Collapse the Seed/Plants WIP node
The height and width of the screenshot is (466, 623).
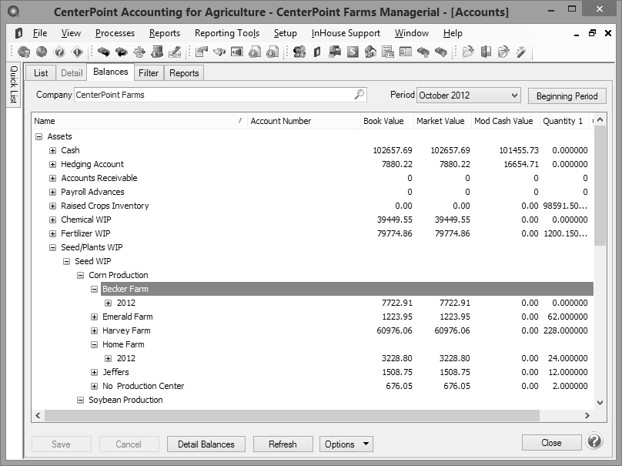point(52,248)
